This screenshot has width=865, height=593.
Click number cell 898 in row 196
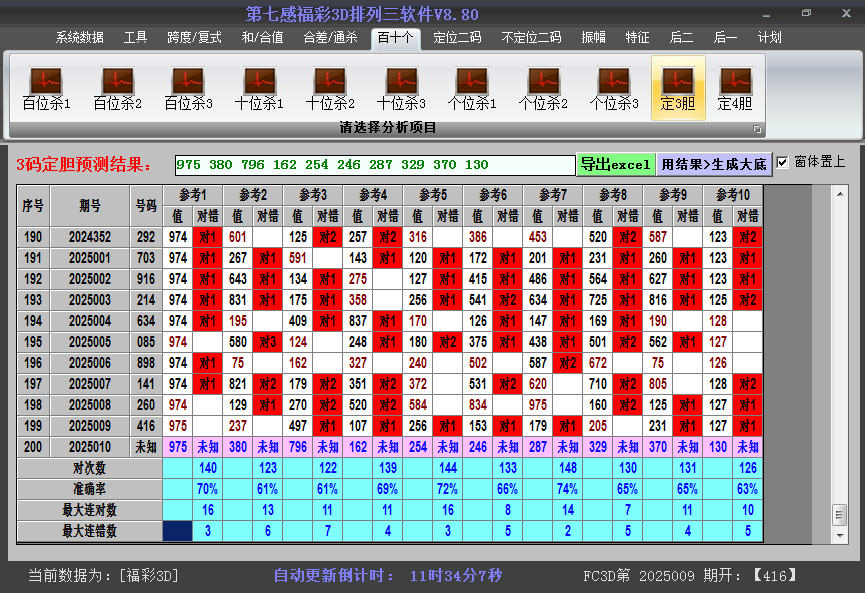click(146, 363)
